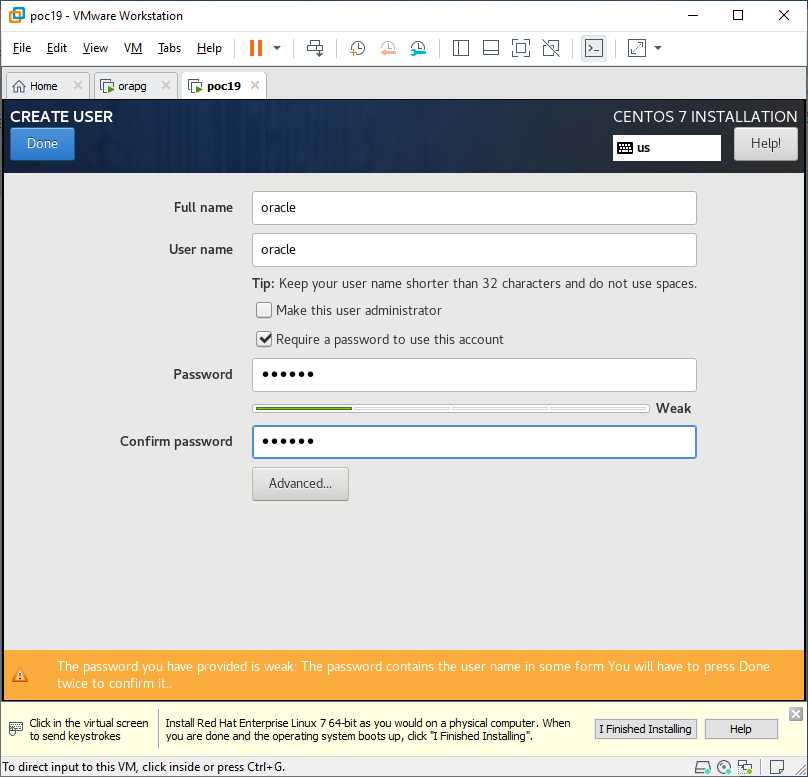Dismiss the install hint bar
This screenshot has width=808, height=777.
(x=796, y=714)
